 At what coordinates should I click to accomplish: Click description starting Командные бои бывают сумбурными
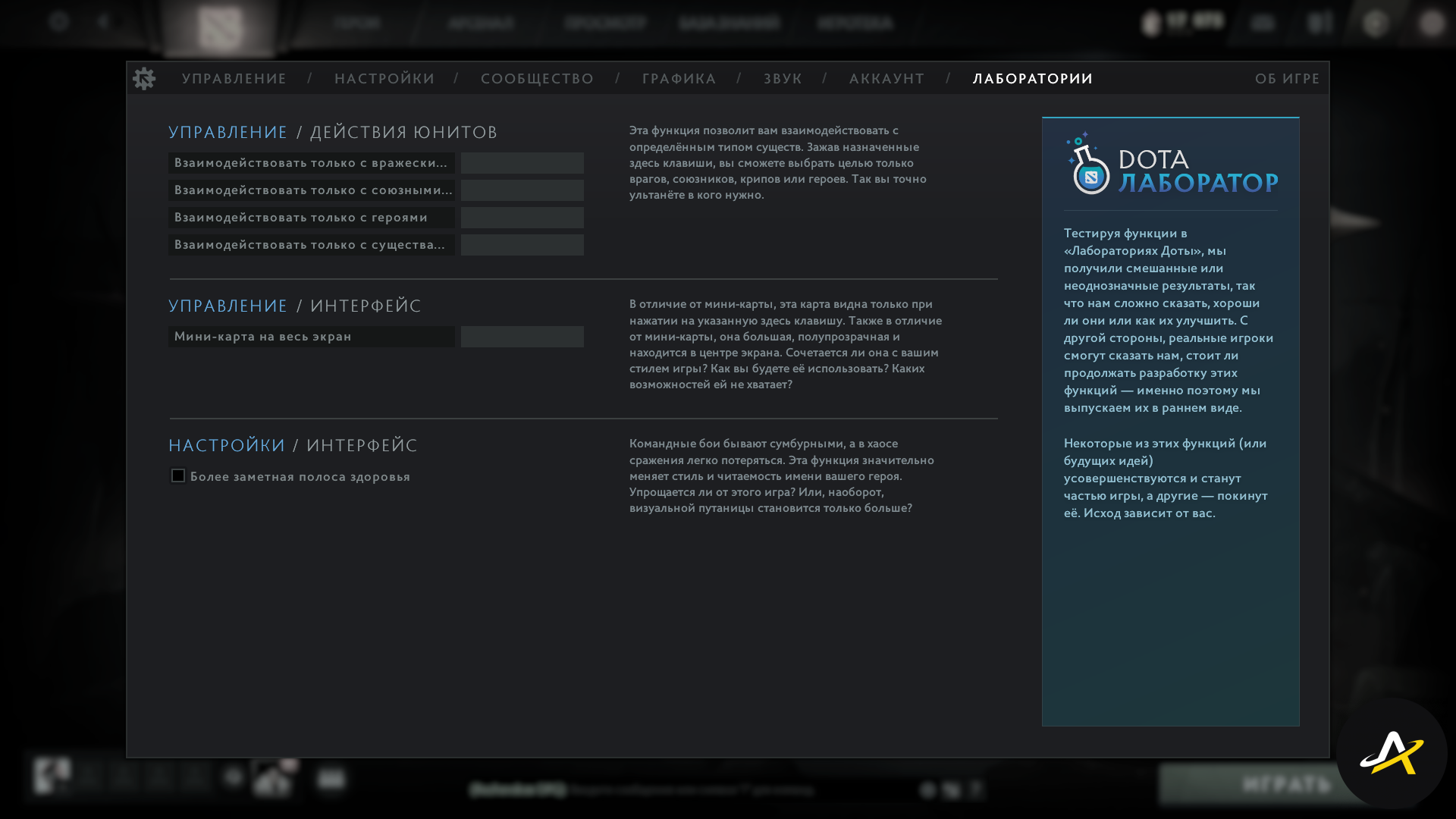782,475
